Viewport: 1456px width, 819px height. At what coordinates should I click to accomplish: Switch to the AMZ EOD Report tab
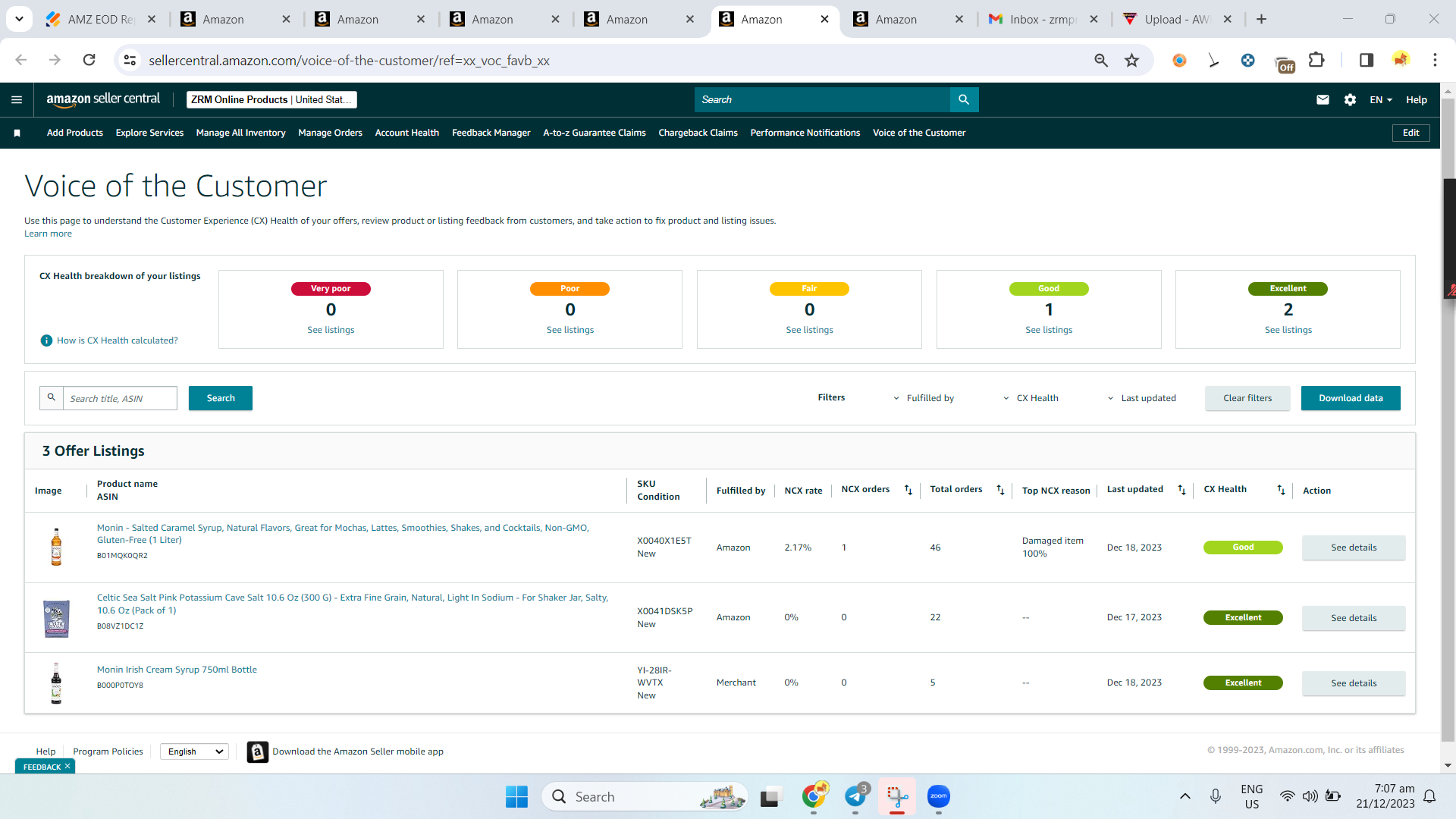click(101, 19)
